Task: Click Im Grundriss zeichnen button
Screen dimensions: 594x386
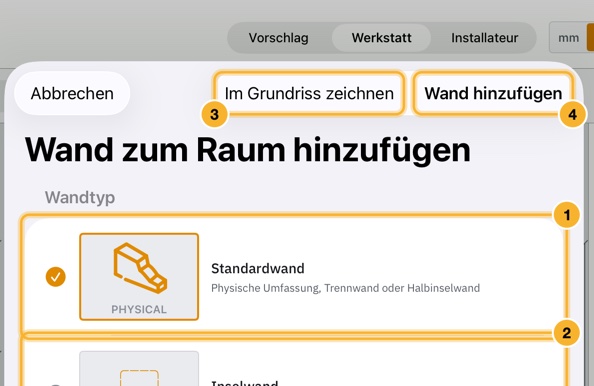Action: click(309, 94)
